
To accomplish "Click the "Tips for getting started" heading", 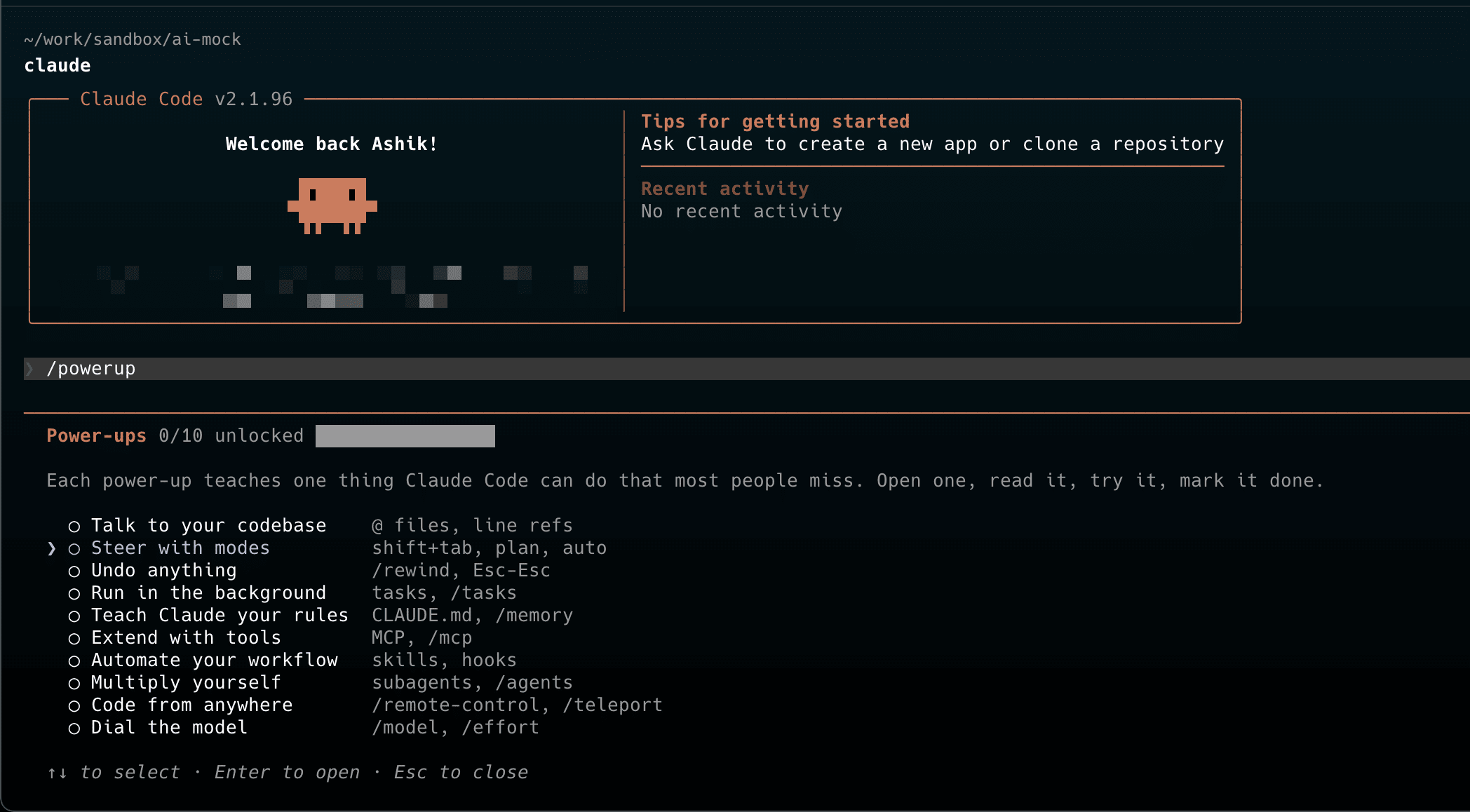I will click(775, 121).
